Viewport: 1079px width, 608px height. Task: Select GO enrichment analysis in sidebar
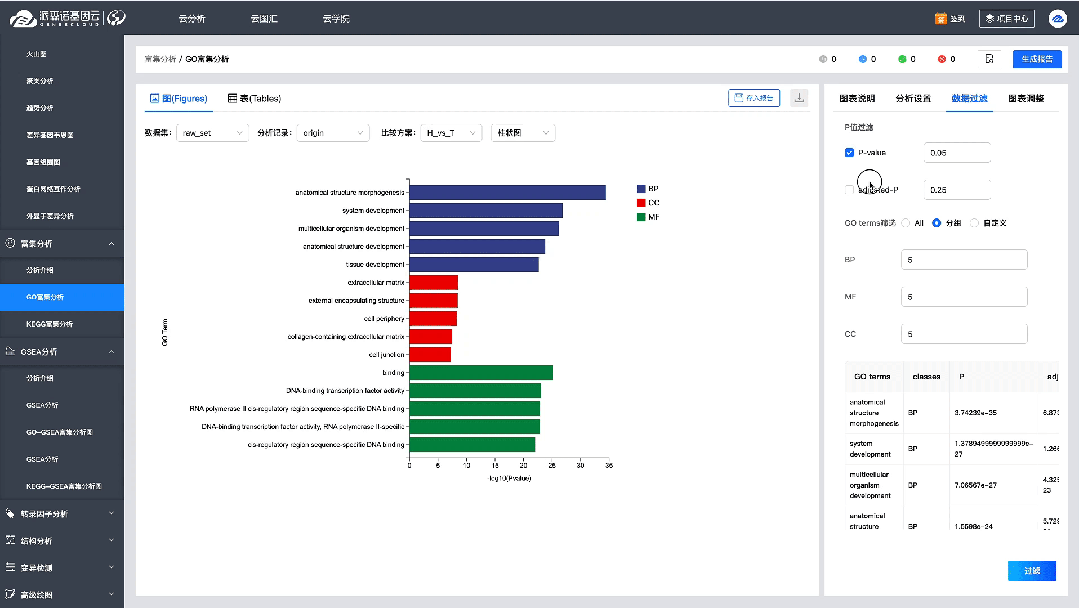pos(62,297)
